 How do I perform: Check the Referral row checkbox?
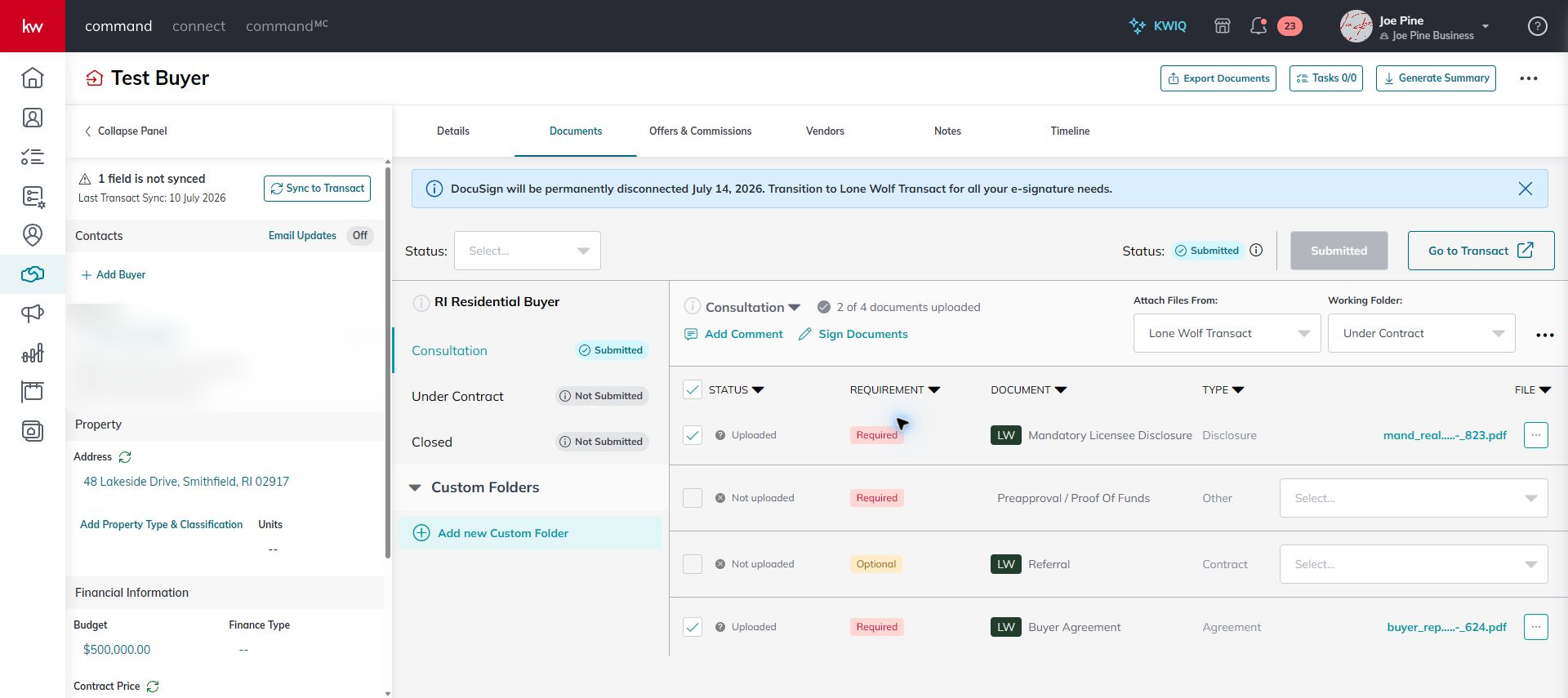(693, 564)
